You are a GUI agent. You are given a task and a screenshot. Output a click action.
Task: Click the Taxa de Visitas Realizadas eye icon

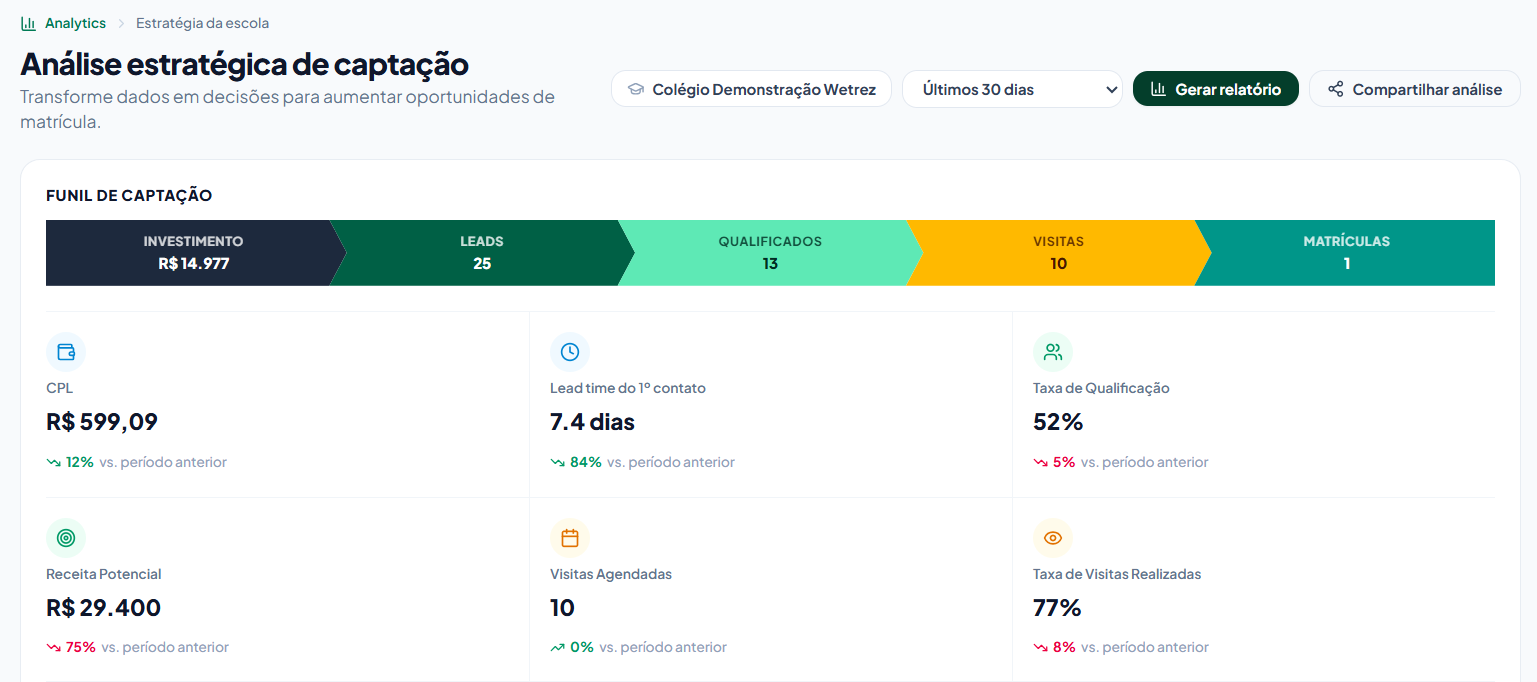pyautogui.click(x=1053, y=538)
